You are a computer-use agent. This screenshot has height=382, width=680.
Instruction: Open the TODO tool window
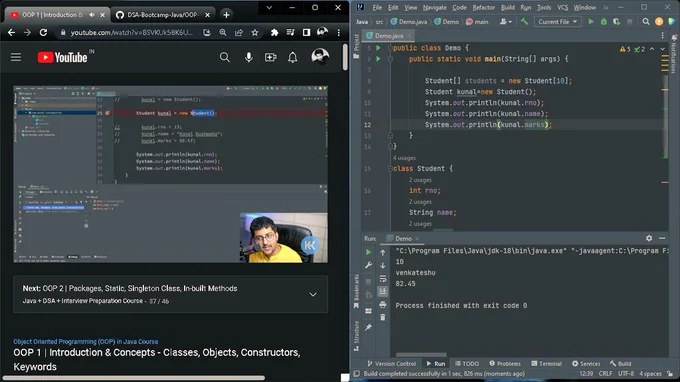click(x=467, y=363)
